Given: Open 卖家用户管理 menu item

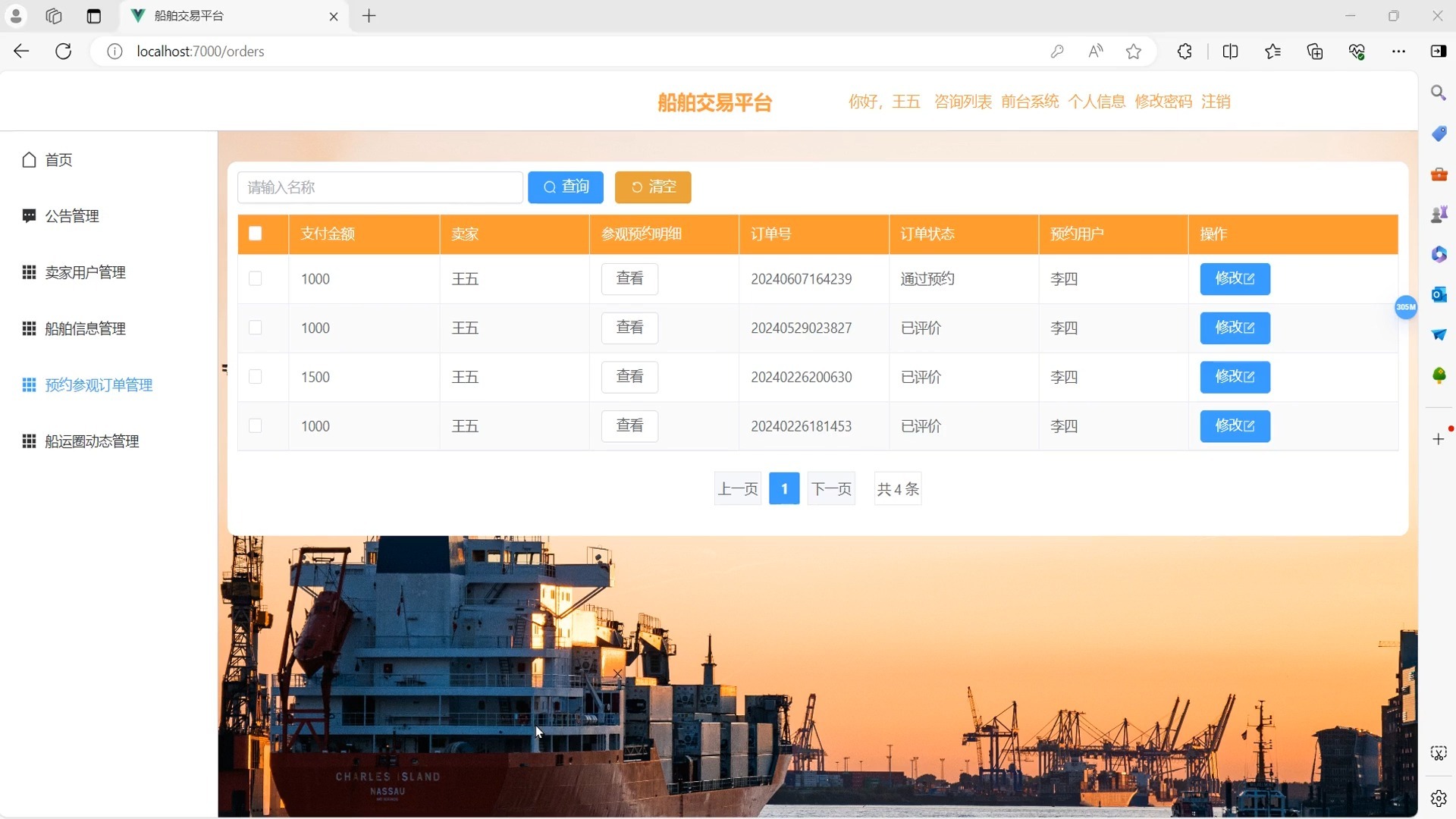Looking at the screenshot, I should pos(85,272).
